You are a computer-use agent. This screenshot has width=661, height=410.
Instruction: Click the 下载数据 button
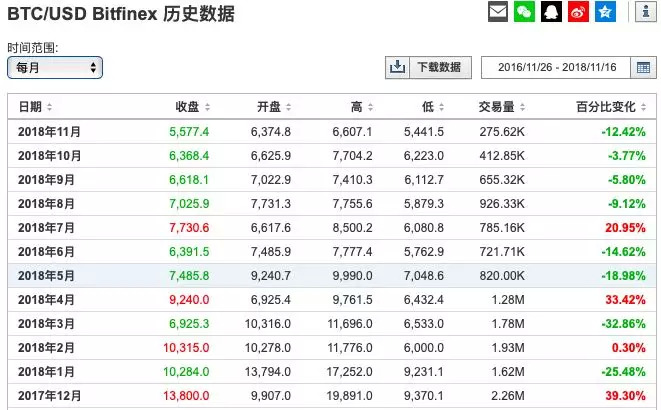439,67
